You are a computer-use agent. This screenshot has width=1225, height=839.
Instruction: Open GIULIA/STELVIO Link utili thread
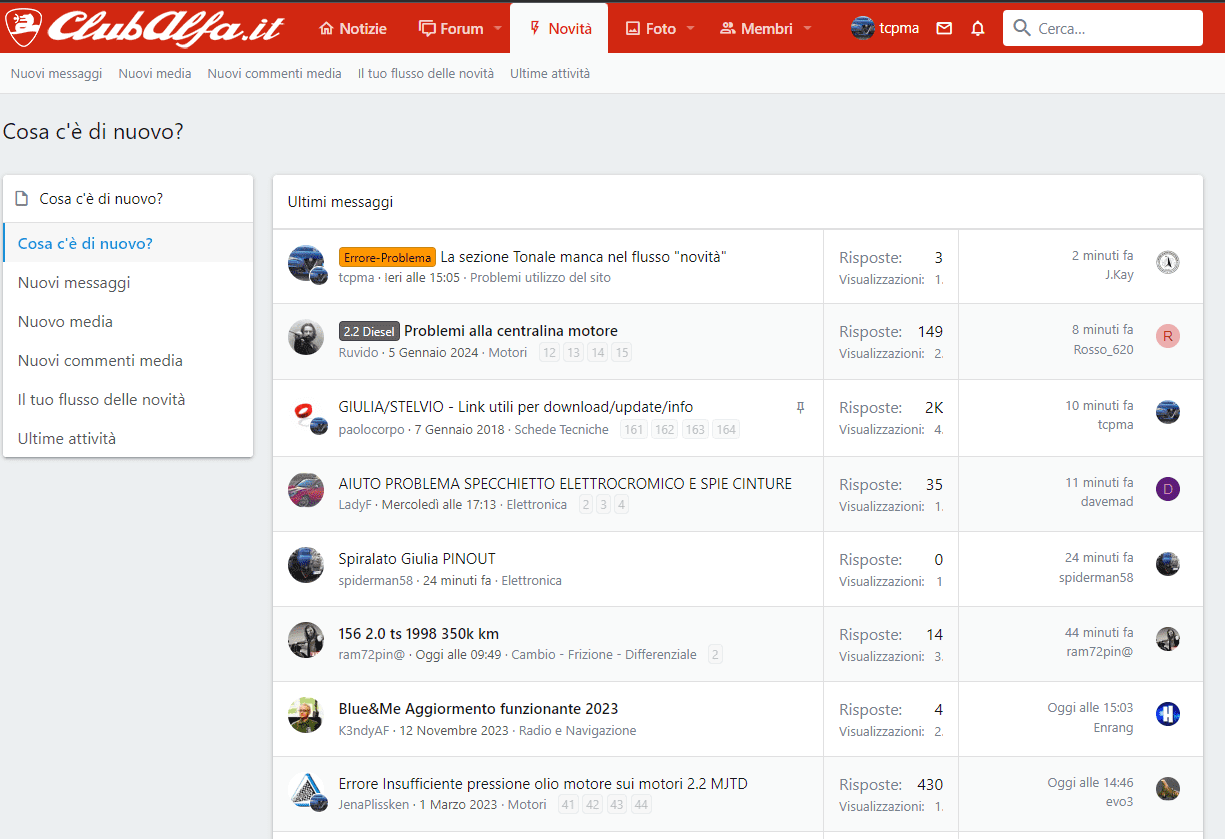[516, 407]
